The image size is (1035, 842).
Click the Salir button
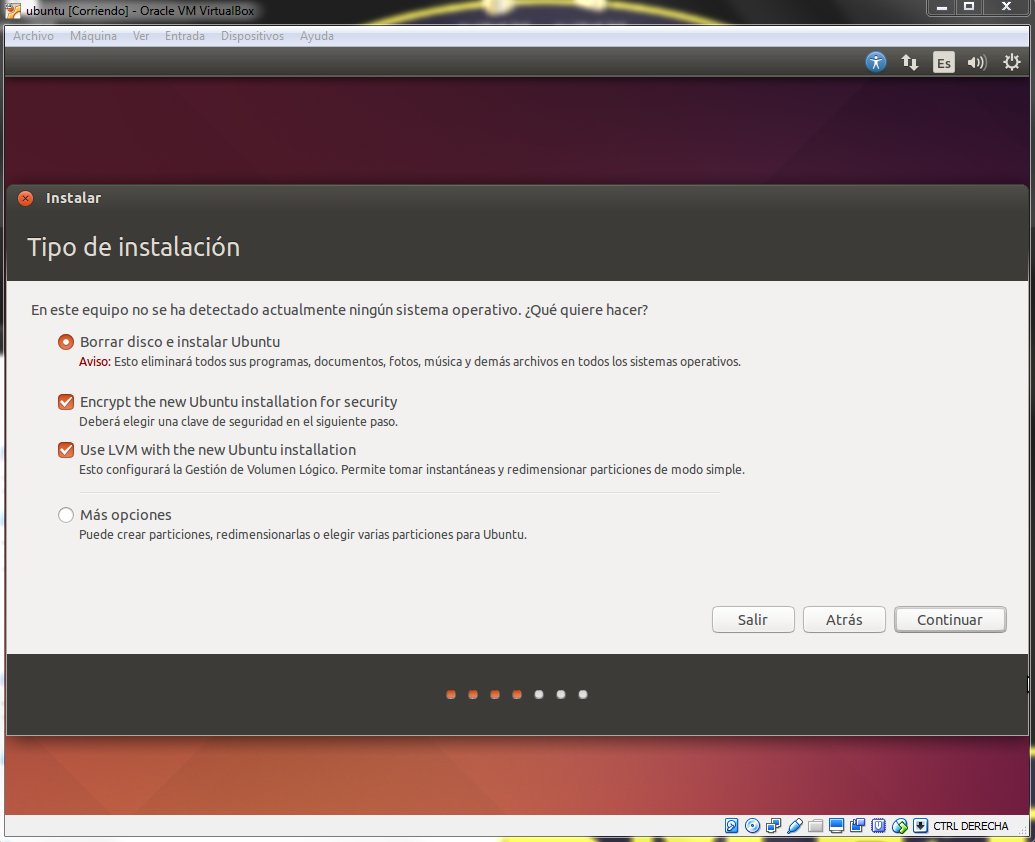[753, 620]
